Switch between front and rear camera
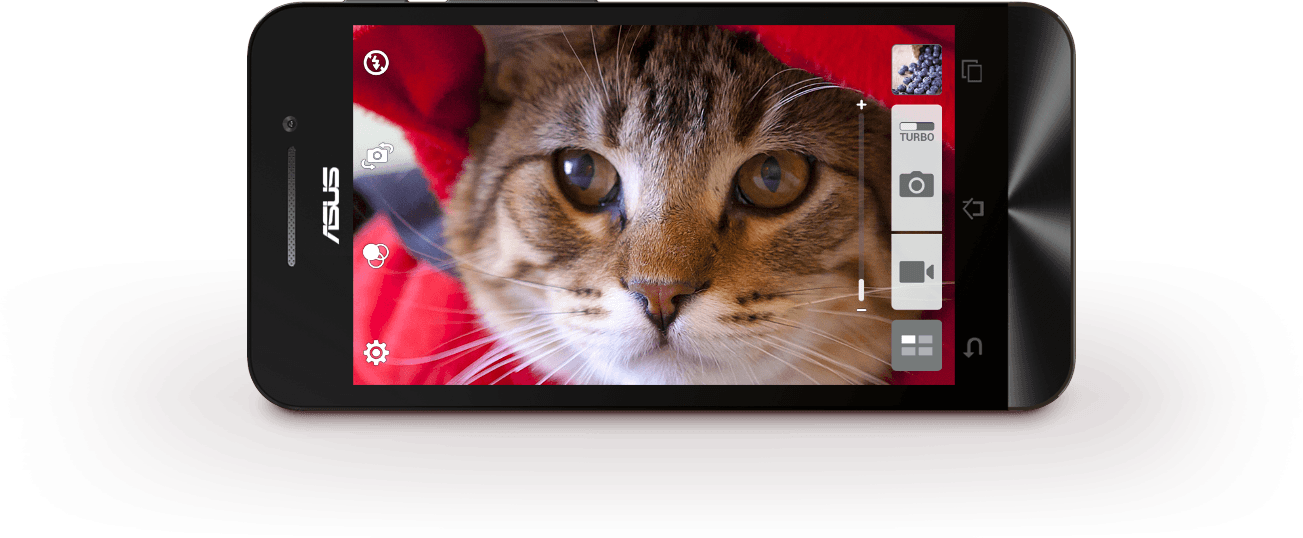The image size is (1303, 538). [x=377, y=155]
